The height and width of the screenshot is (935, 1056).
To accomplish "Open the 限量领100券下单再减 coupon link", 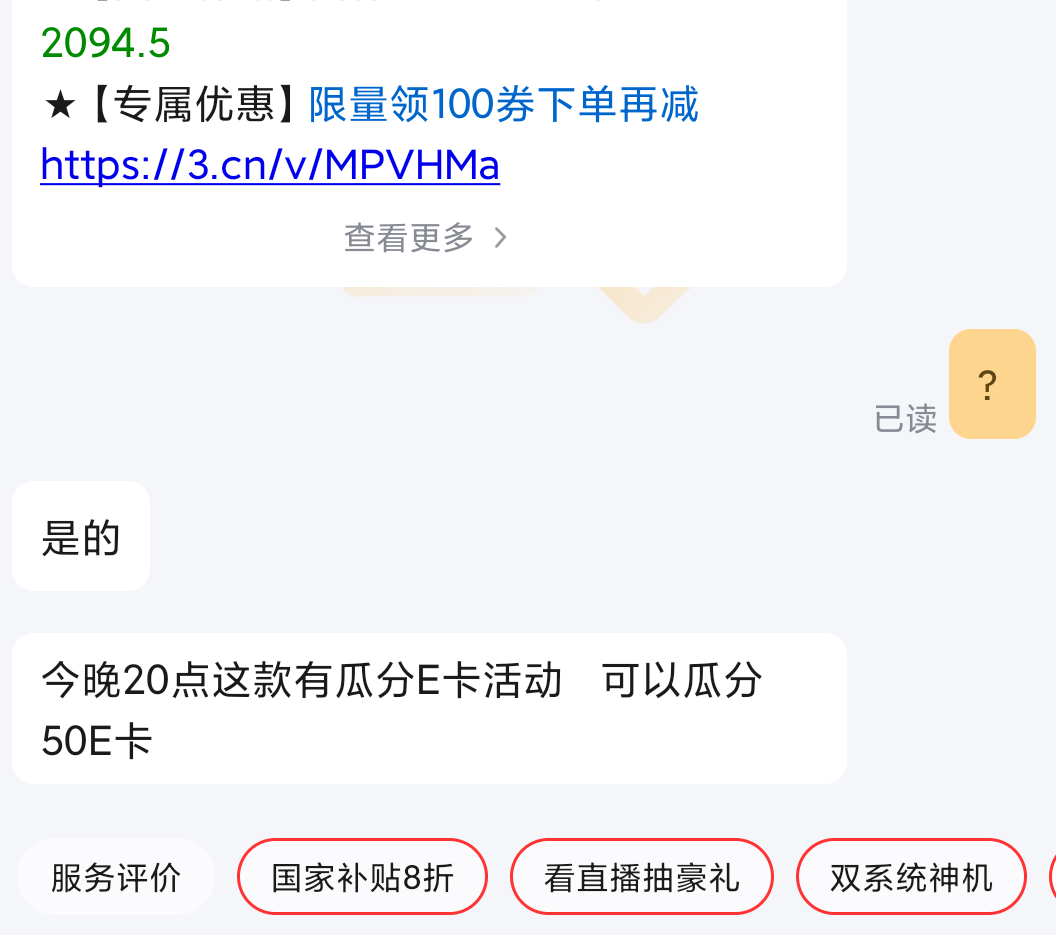I will (x=504, y=105).
